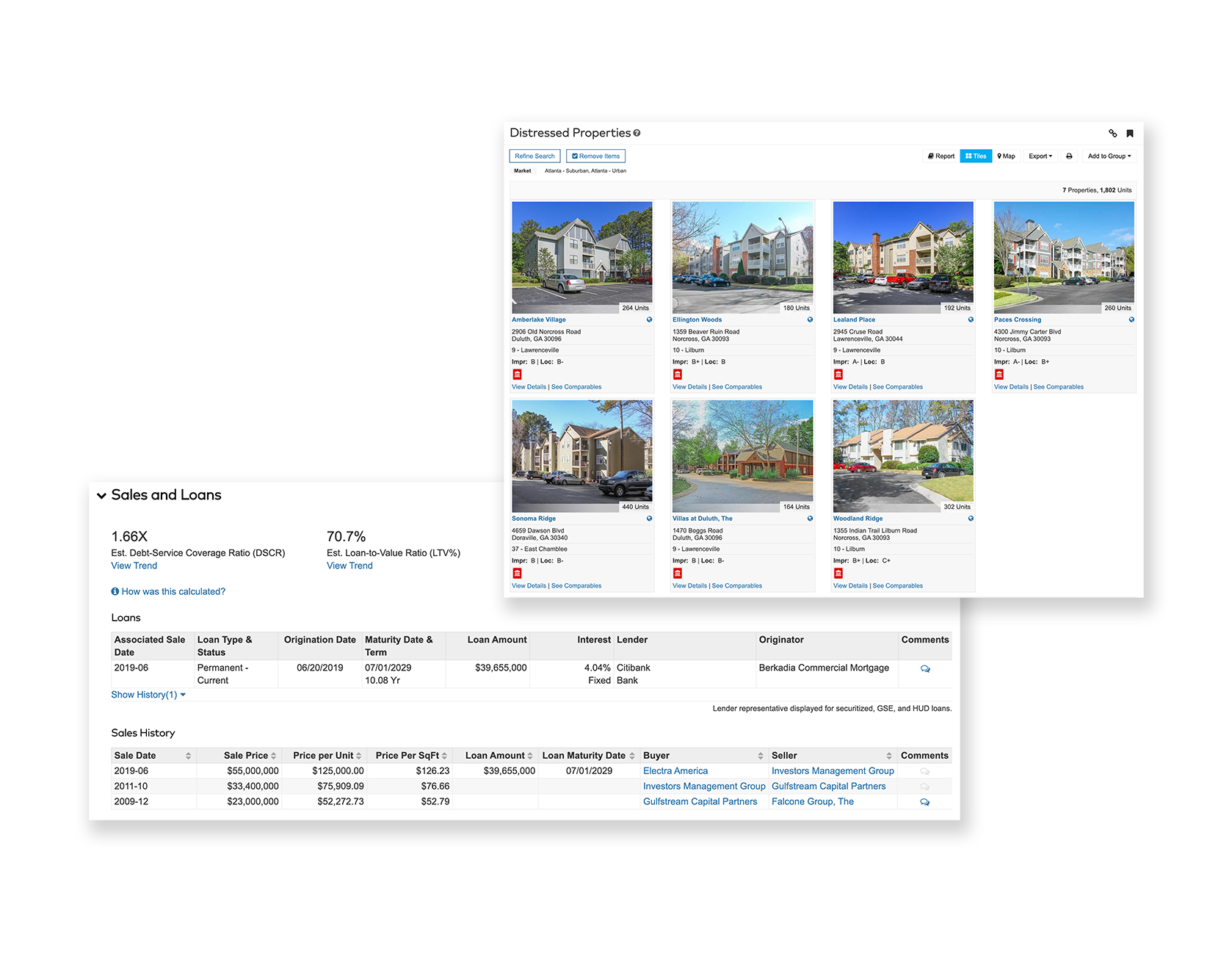Click the bookmark icon in Distressed Properties header

(x=1130, y=134)
